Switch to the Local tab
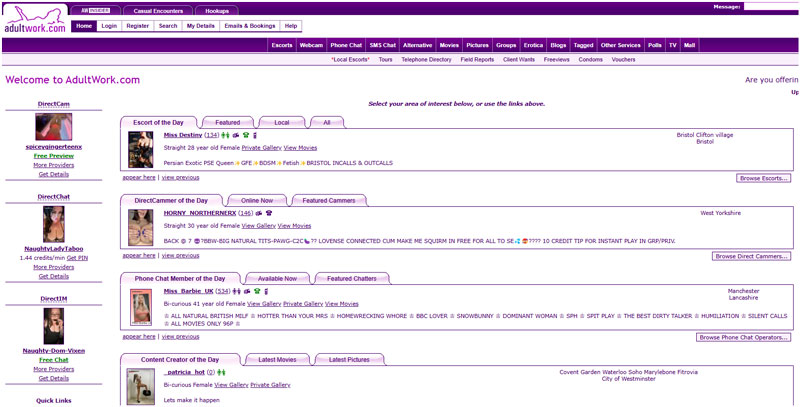 [282, 122]
